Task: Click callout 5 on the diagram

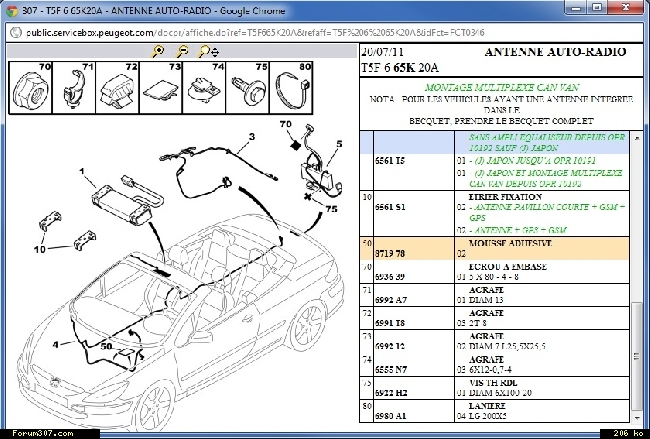Action: 339,144
